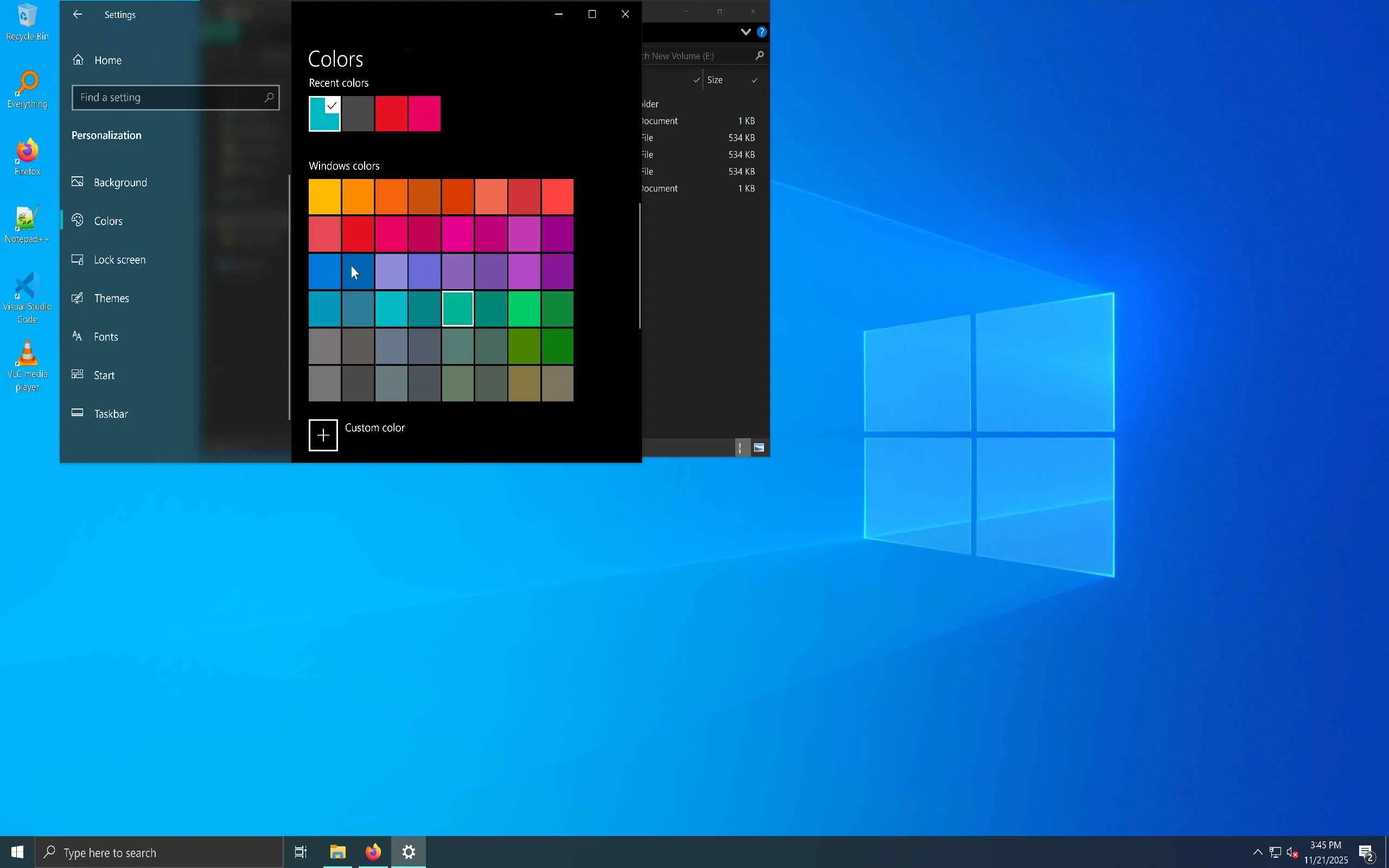Open the Lock screen settings

119,260
